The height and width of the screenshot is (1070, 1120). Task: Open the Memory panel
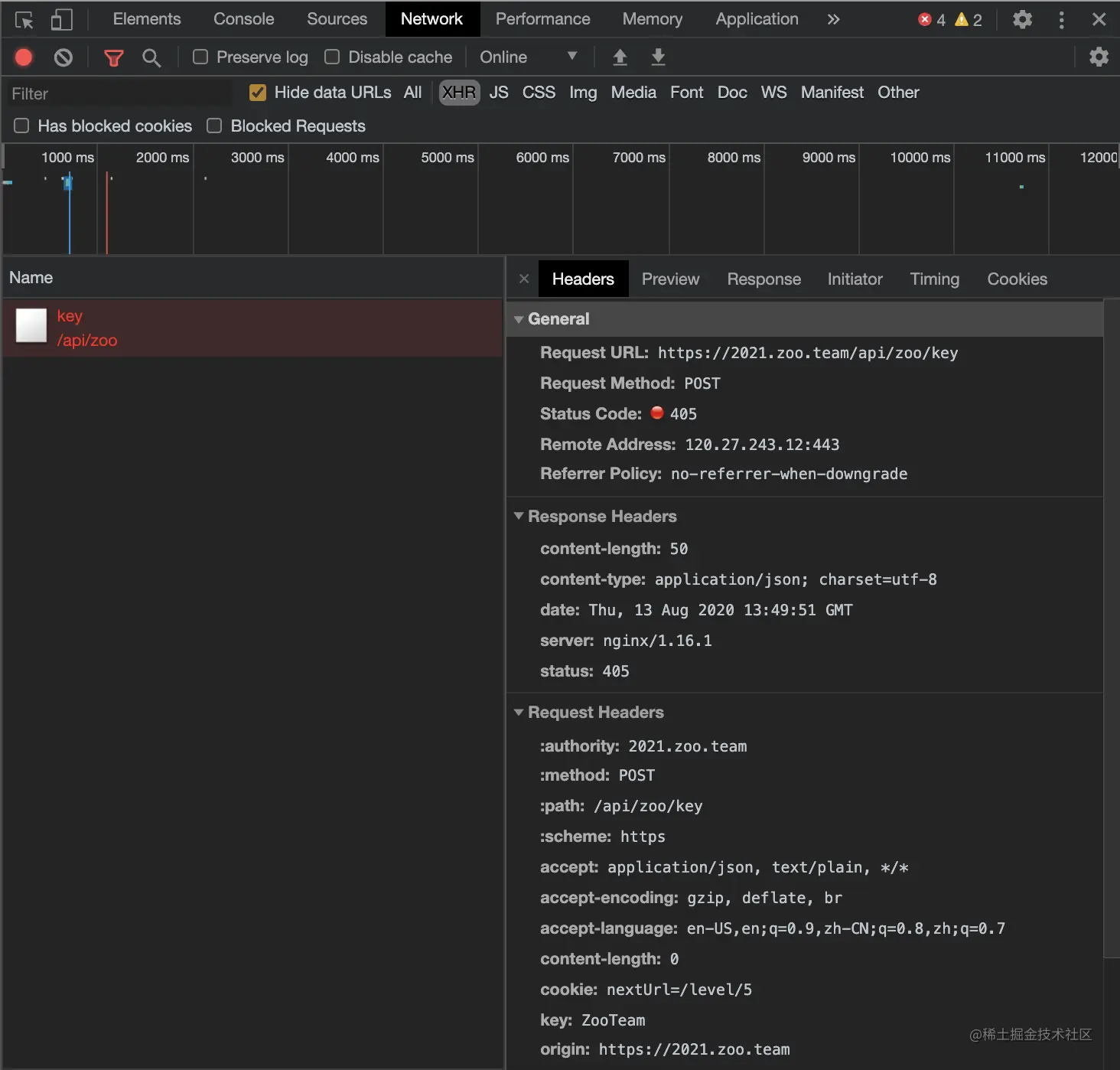coord(653,19)
